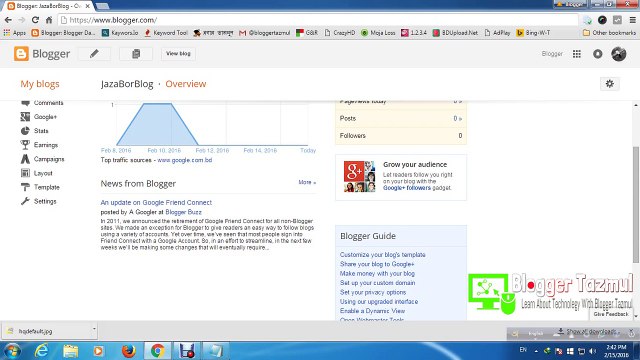This screenshot has width=640, height=360.
Task: Click the Google+ followers gadget link
Action: click(407, 188)
